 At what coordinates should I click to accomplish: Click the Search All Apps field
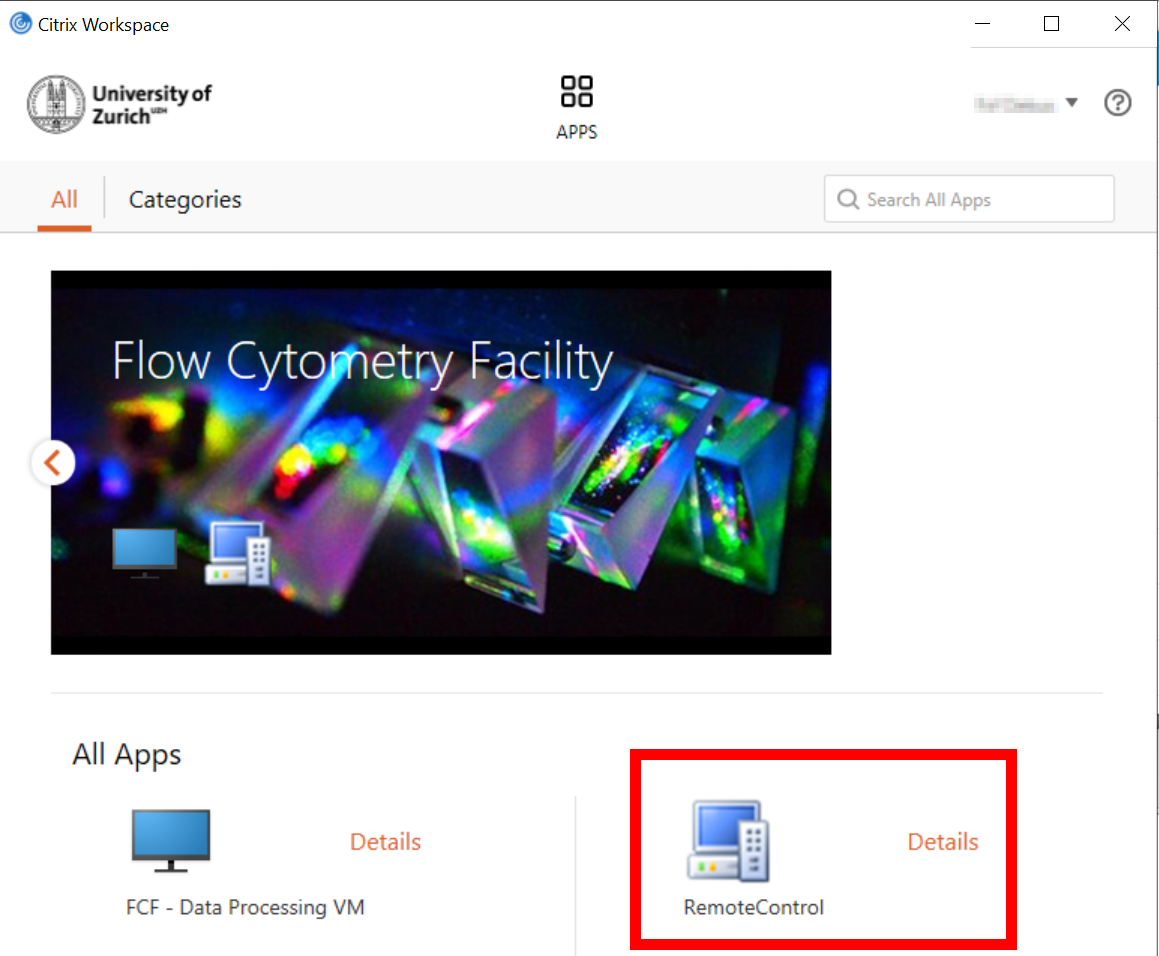click(x=969, y=199)
